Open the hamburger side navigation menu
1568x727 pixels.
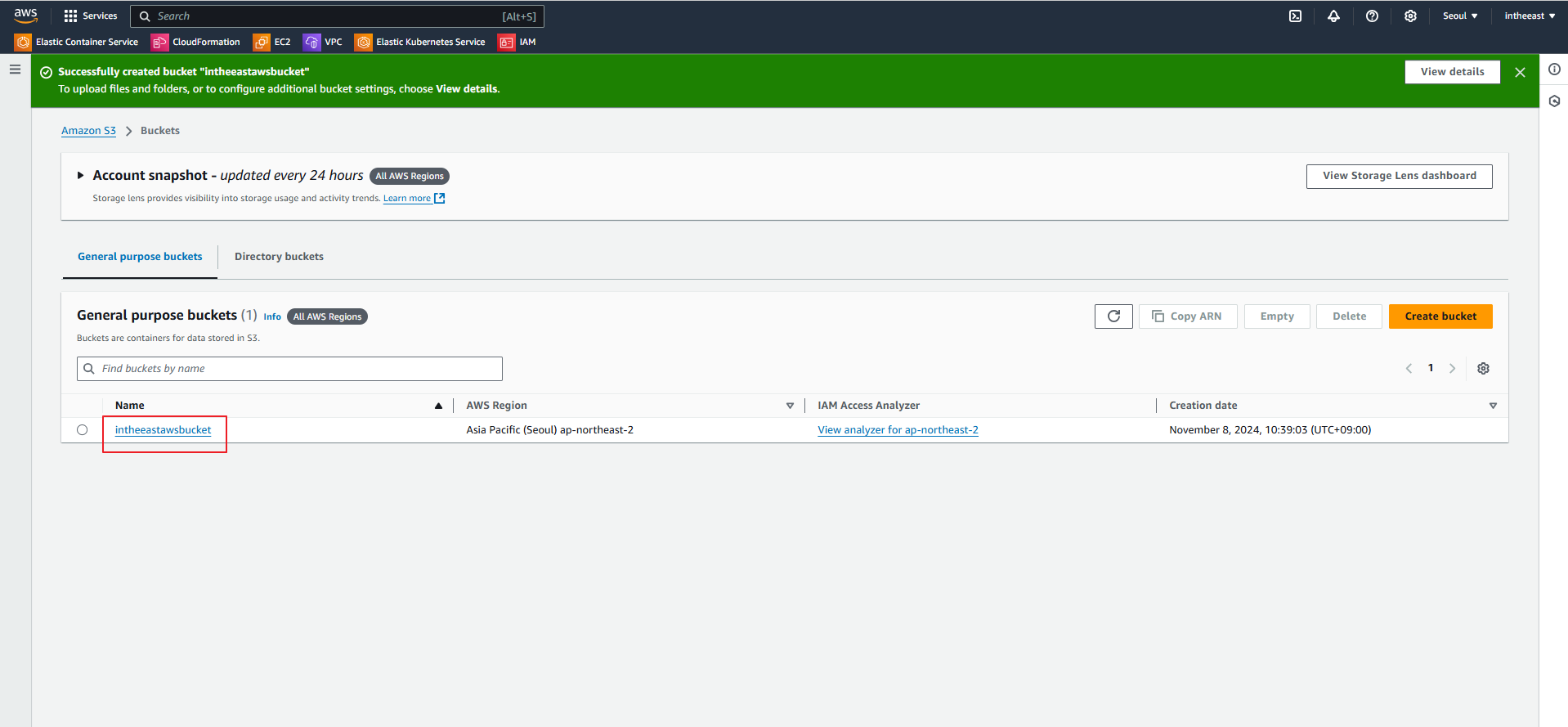(15, 70)
